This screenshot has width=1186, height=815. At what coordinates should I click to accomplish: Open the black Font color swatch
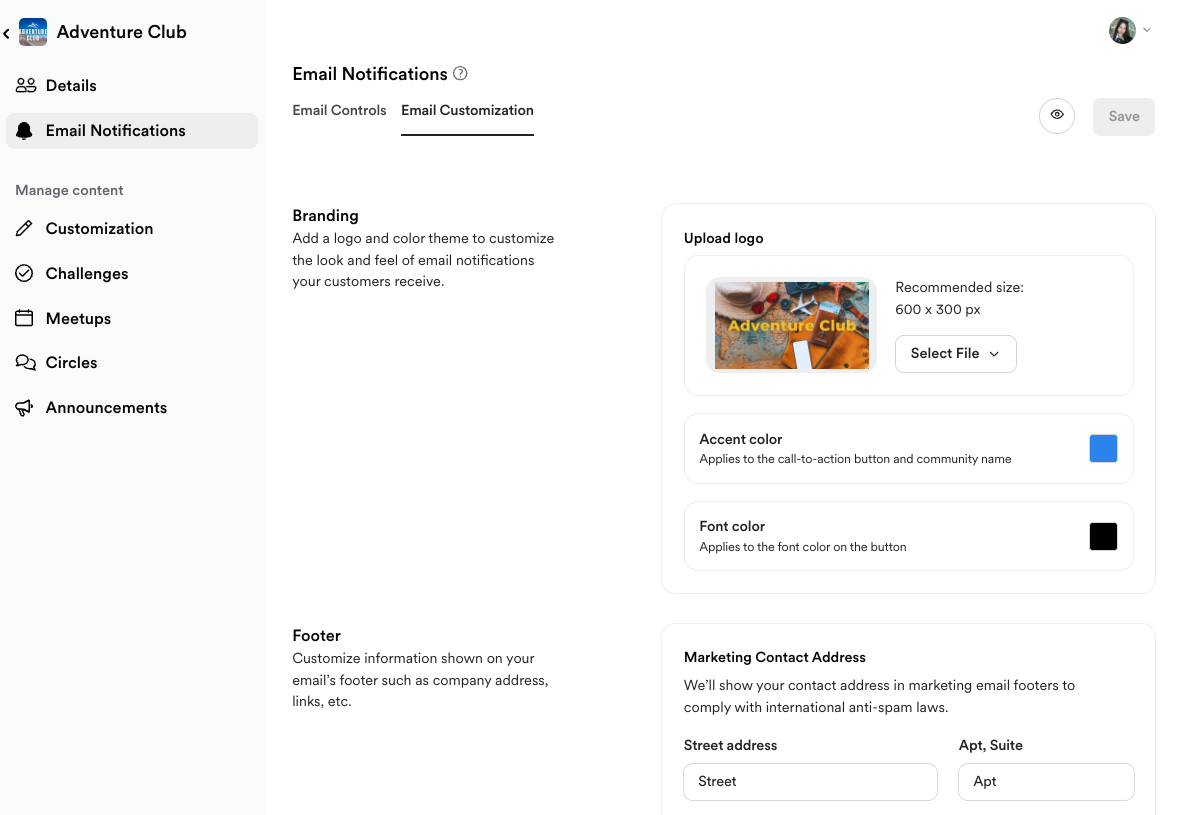1103,537
